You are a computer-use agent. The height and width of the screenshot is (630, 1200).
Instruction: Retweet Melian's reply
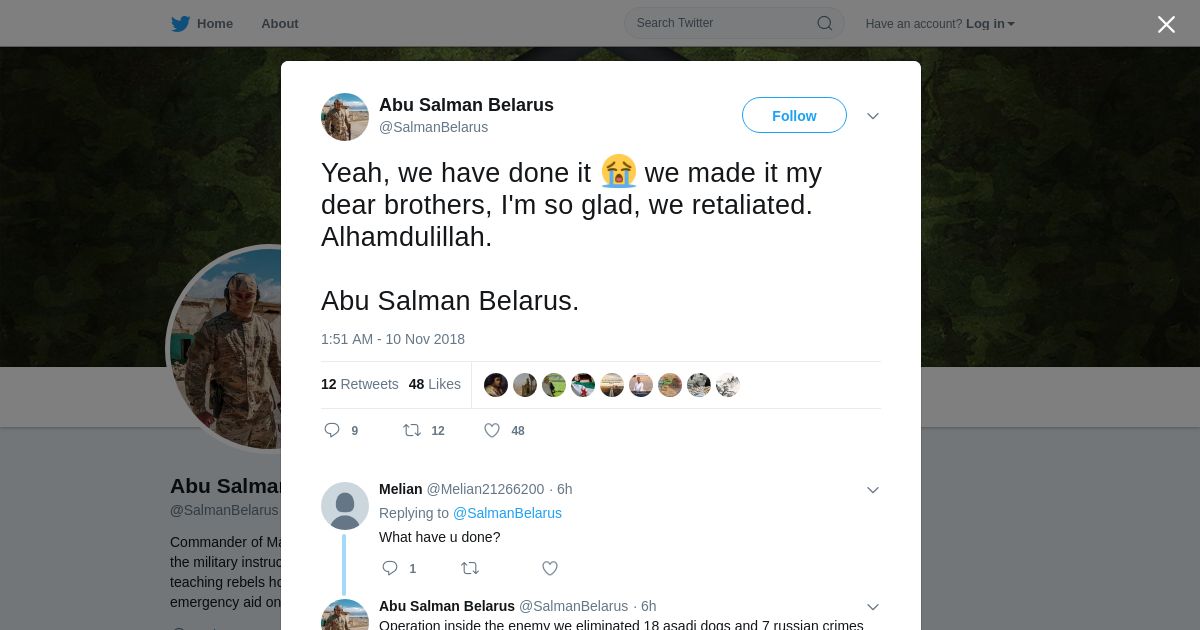470,568
